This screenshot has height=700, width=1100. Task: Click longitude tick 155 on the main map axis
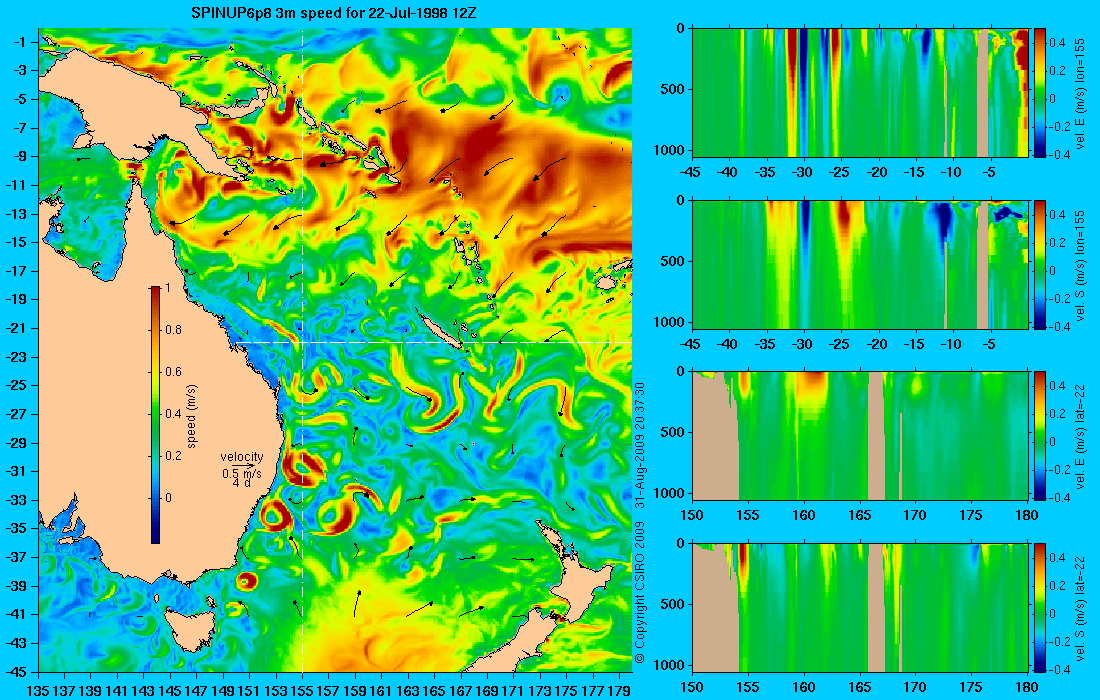[302, 690]
